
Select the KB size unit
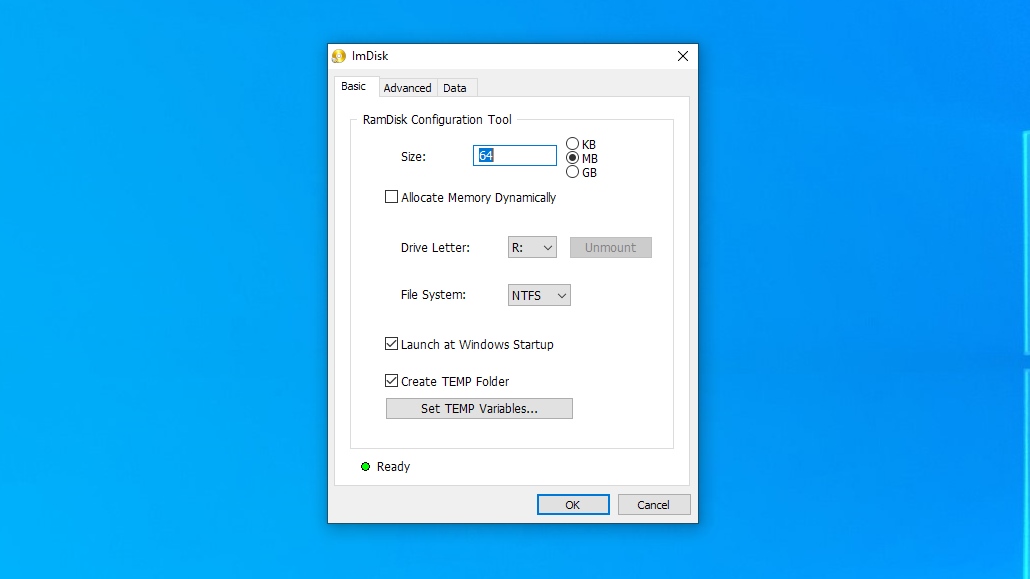572,144
